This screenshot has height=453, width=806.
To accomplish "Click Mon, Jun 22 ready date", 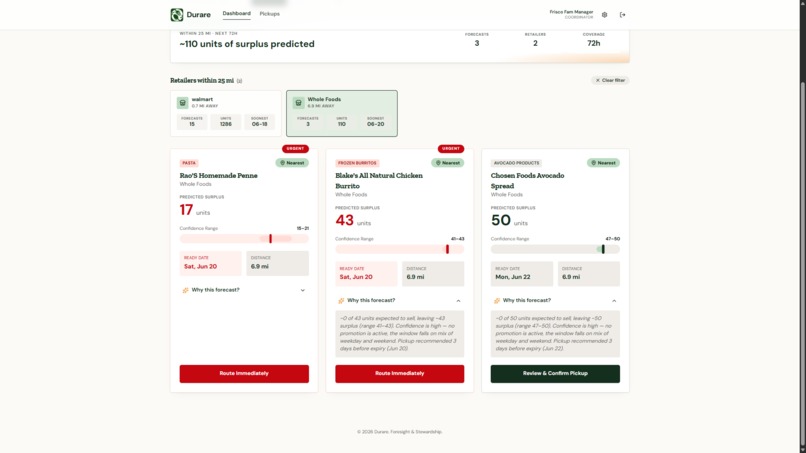I will pyautogui.click(x=512, y=277).
